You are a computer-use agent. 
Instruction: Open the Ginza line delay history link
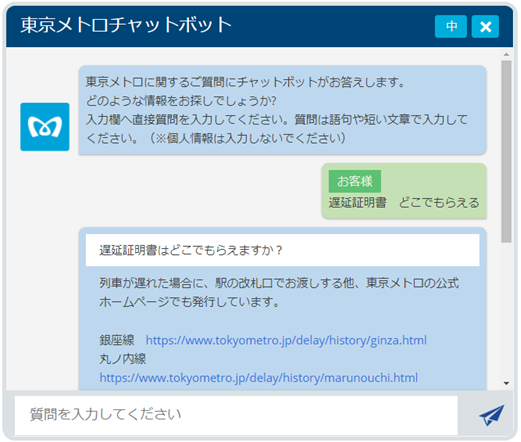click(286, 340)
